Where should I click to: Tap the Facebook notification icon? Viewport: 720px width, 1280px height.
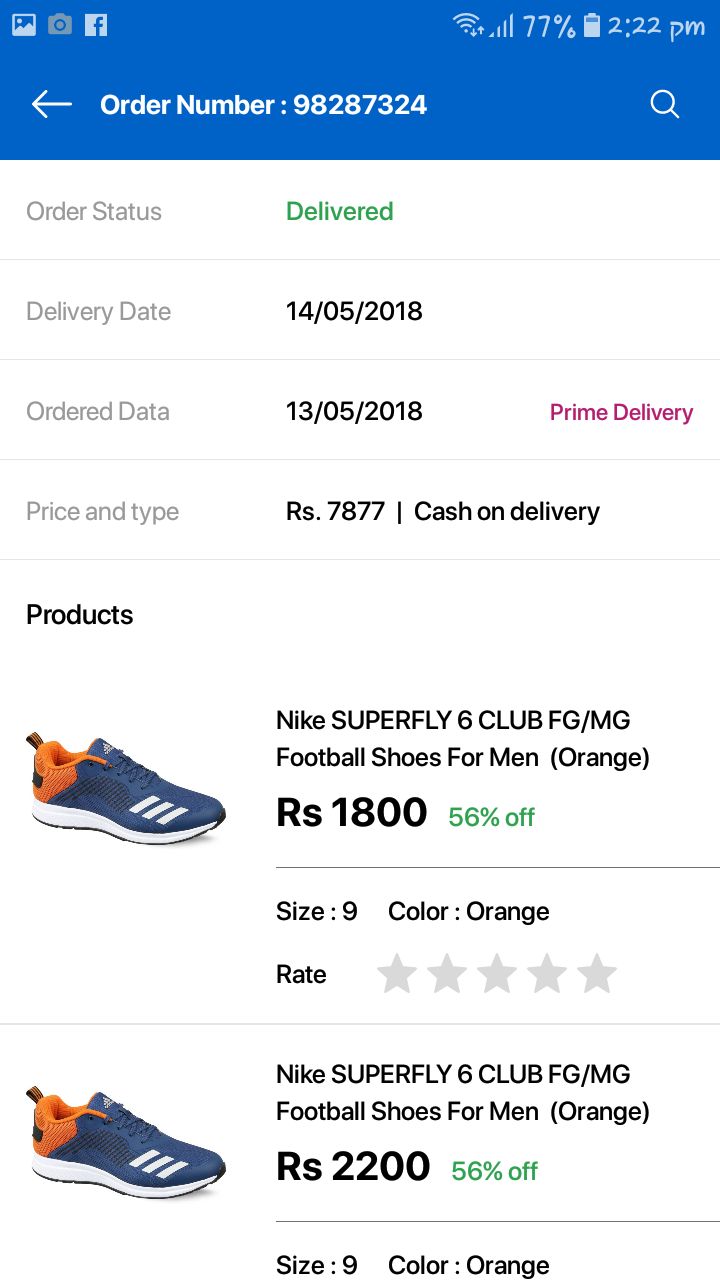click(x=96, y=25)
